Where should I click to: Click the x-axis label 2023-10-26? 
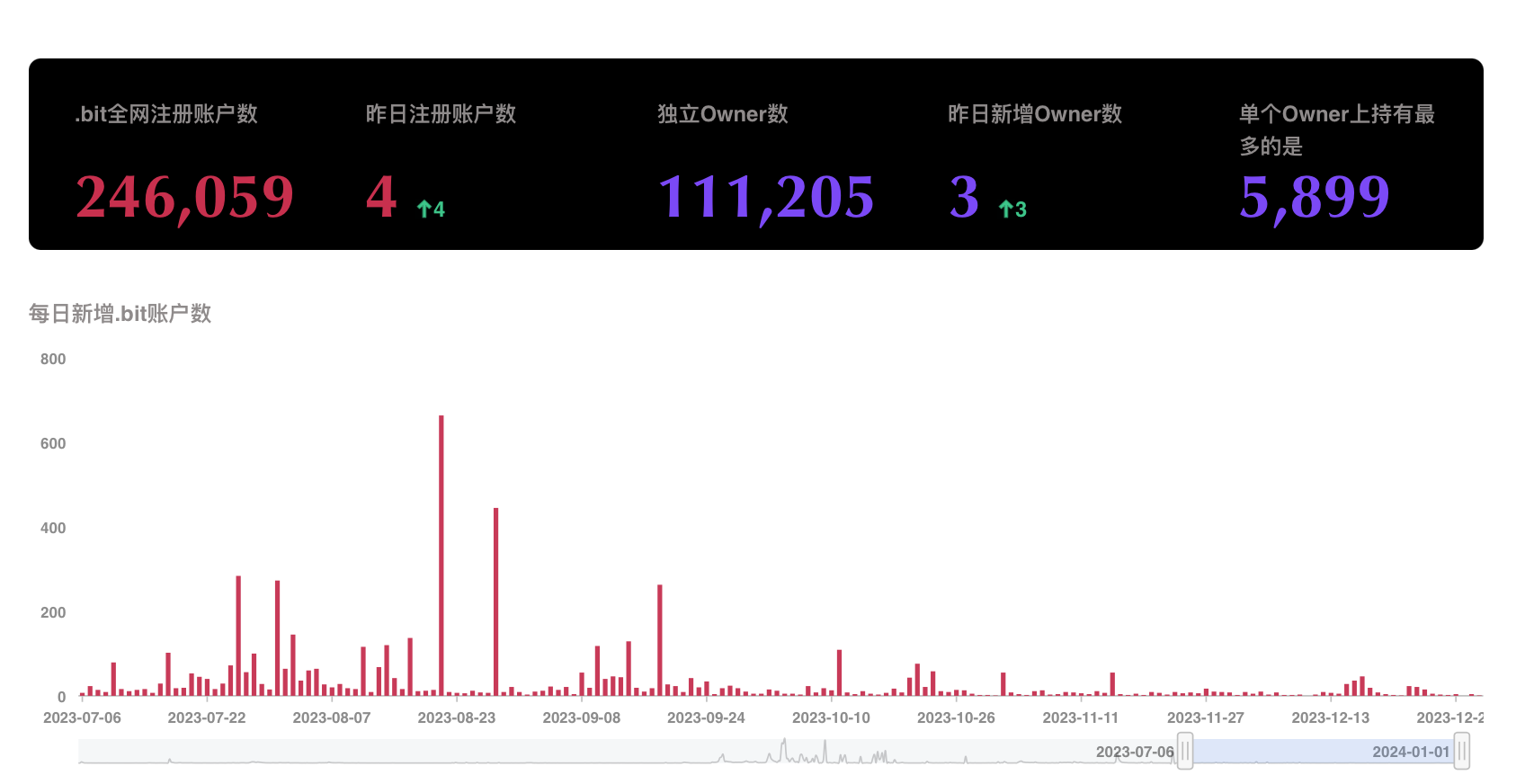956,717
